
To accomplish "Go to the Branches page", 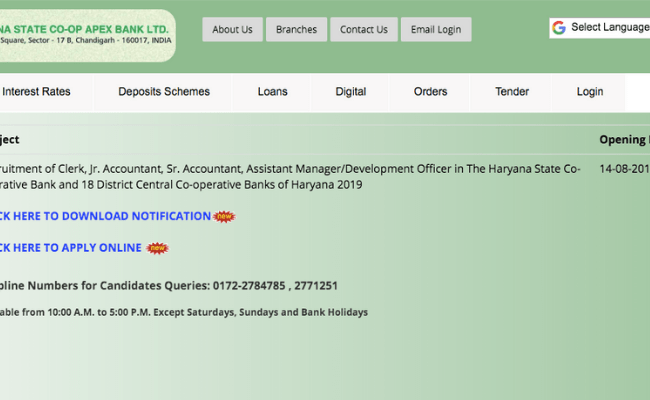I will (x=296, y=30).
